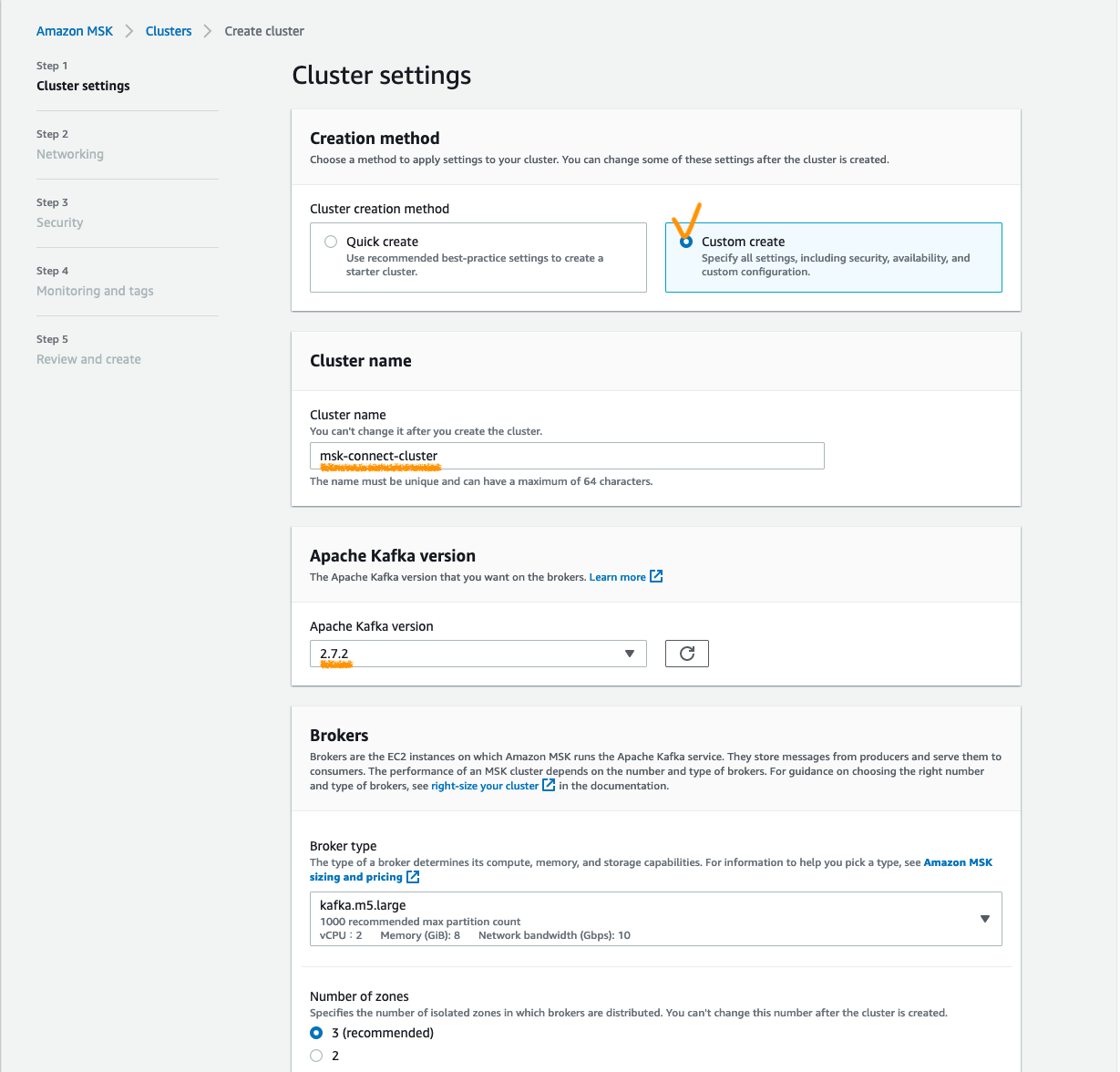Screen dimensions: 1120x1072
Task: Open the Apache Kafka version dropdown
Action: tap(478, 654)
